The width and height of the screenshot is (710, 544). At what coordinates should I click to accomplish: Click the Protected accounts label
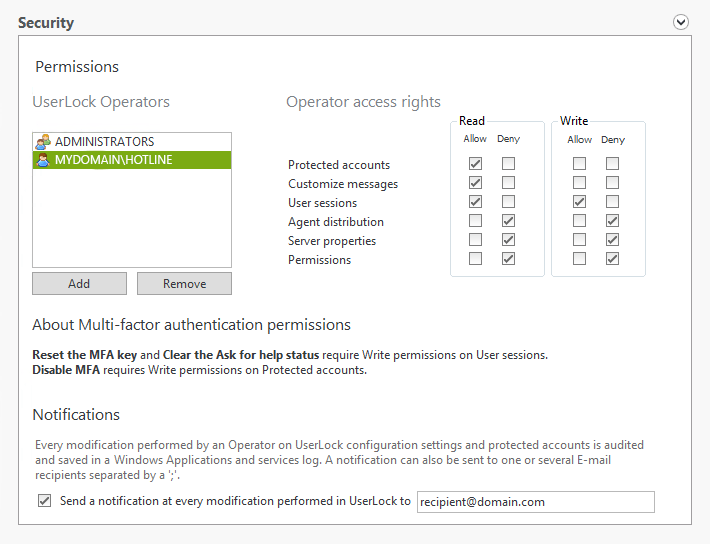coord(339,165)
